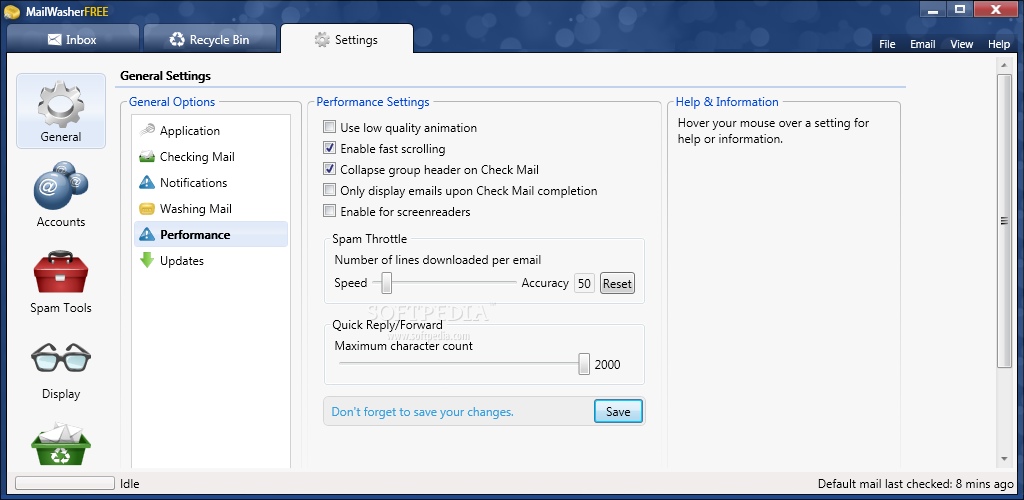Click 'Don't forget to save your changes.' text

tap(423, 412)
